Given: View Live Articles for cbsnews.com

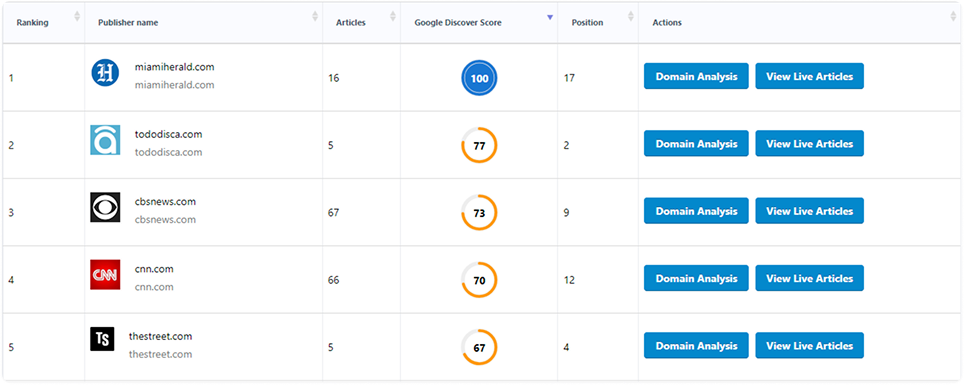Looking at the screenshot, I should (x=809, y=211).
